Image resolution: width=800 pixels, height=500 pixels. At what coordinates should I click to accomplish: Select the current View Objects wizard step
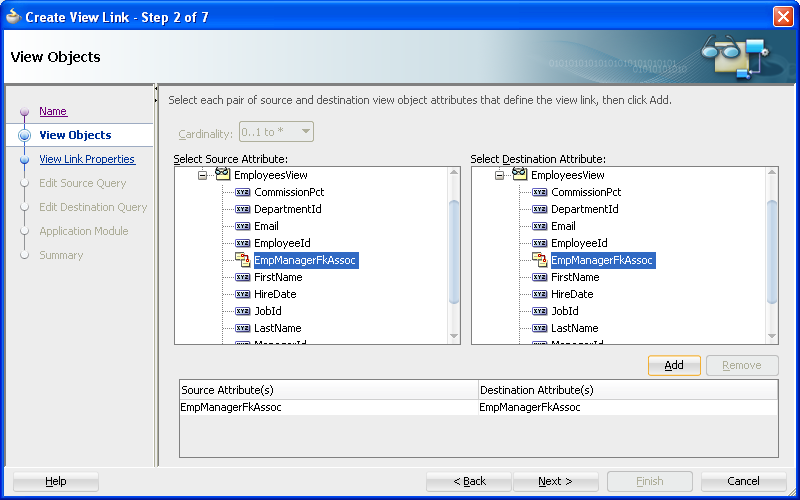(75, 135)
